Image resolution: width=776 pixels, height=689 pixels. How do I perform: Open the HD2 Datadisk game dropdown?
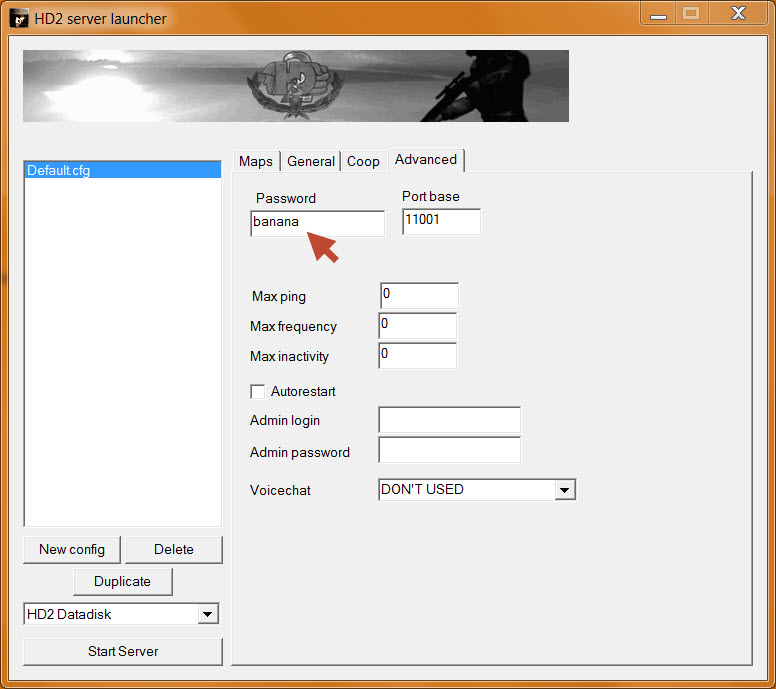(x=208, y=614)
